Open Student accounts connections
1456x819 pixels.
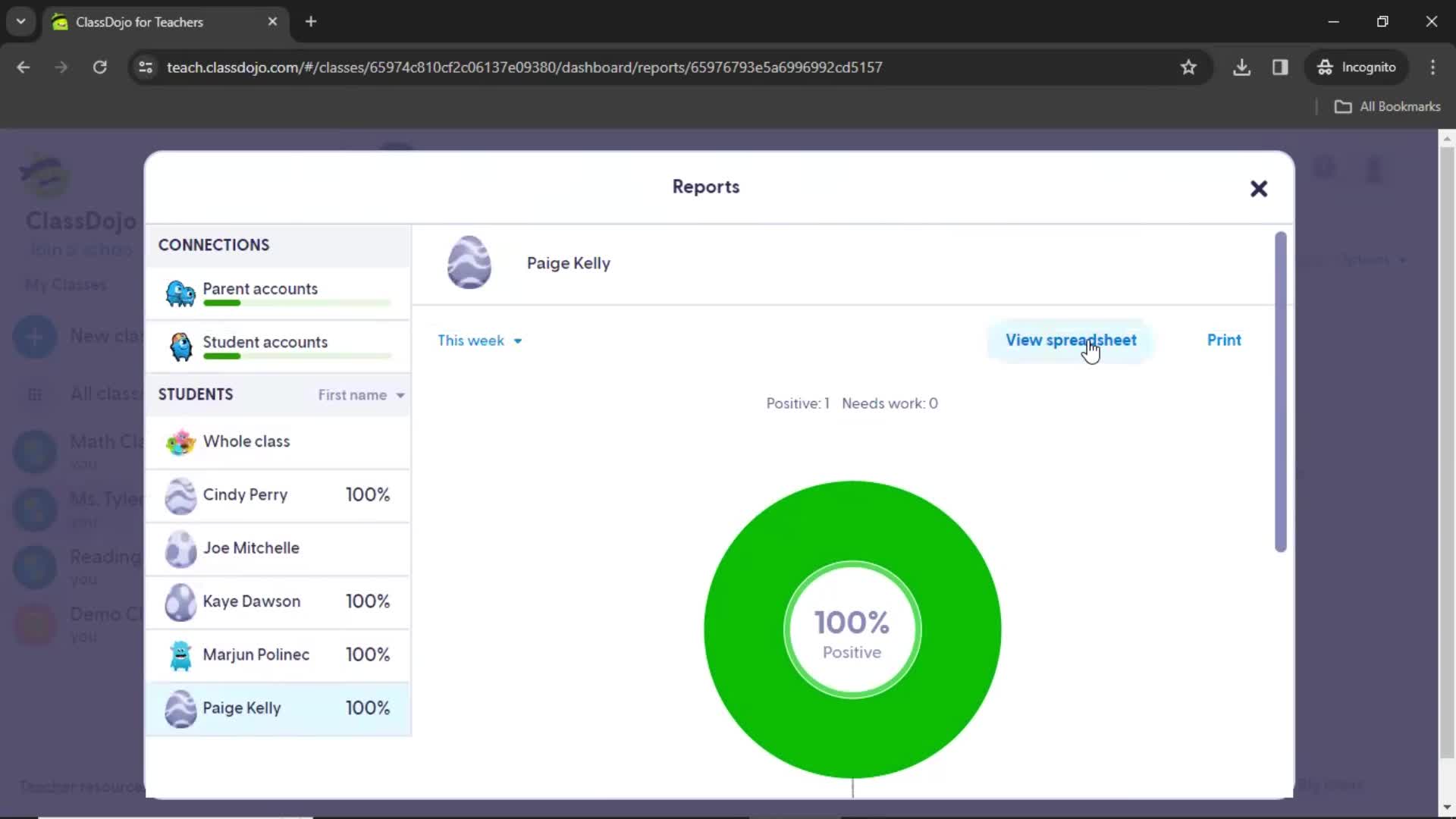(278, 347)
